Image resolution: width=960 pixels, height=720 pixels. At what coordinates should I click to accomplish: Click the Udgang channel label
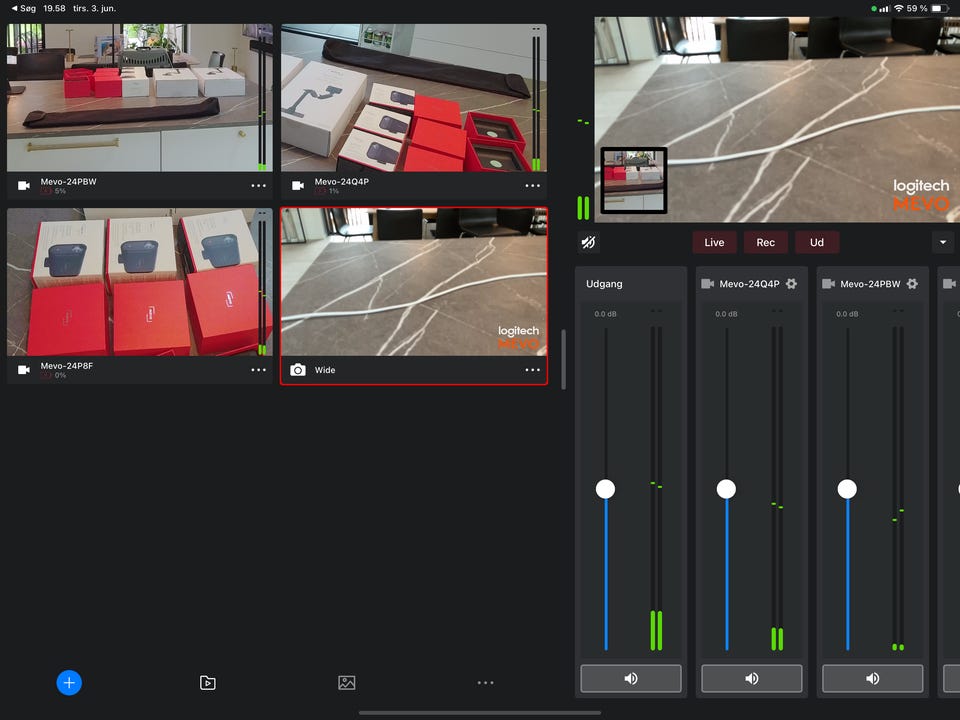(x=604, y=283)
